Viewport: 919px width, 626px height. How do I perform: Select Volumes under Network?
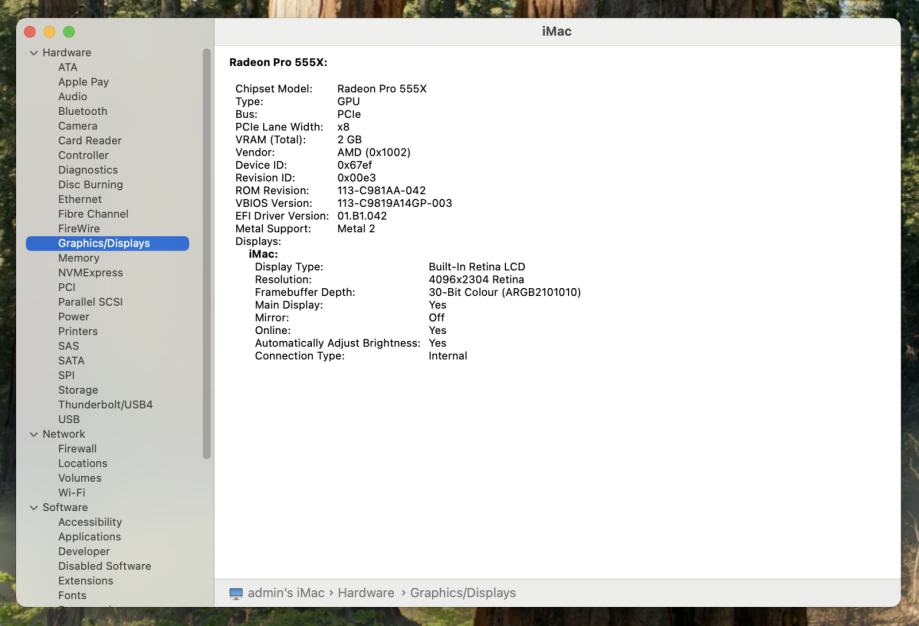80,478
